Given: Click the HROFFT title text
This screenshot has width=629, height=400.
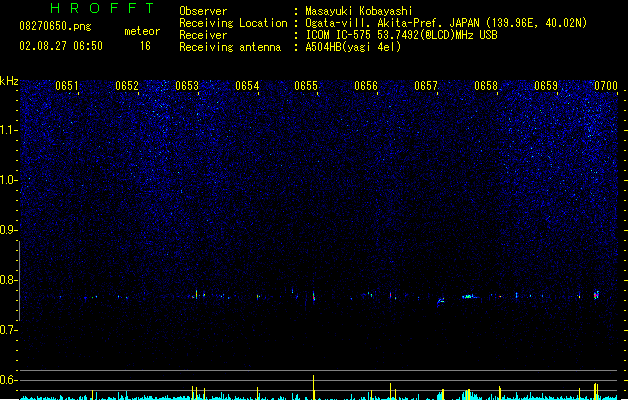Looking at the screenshot, I should click(102, 8).
